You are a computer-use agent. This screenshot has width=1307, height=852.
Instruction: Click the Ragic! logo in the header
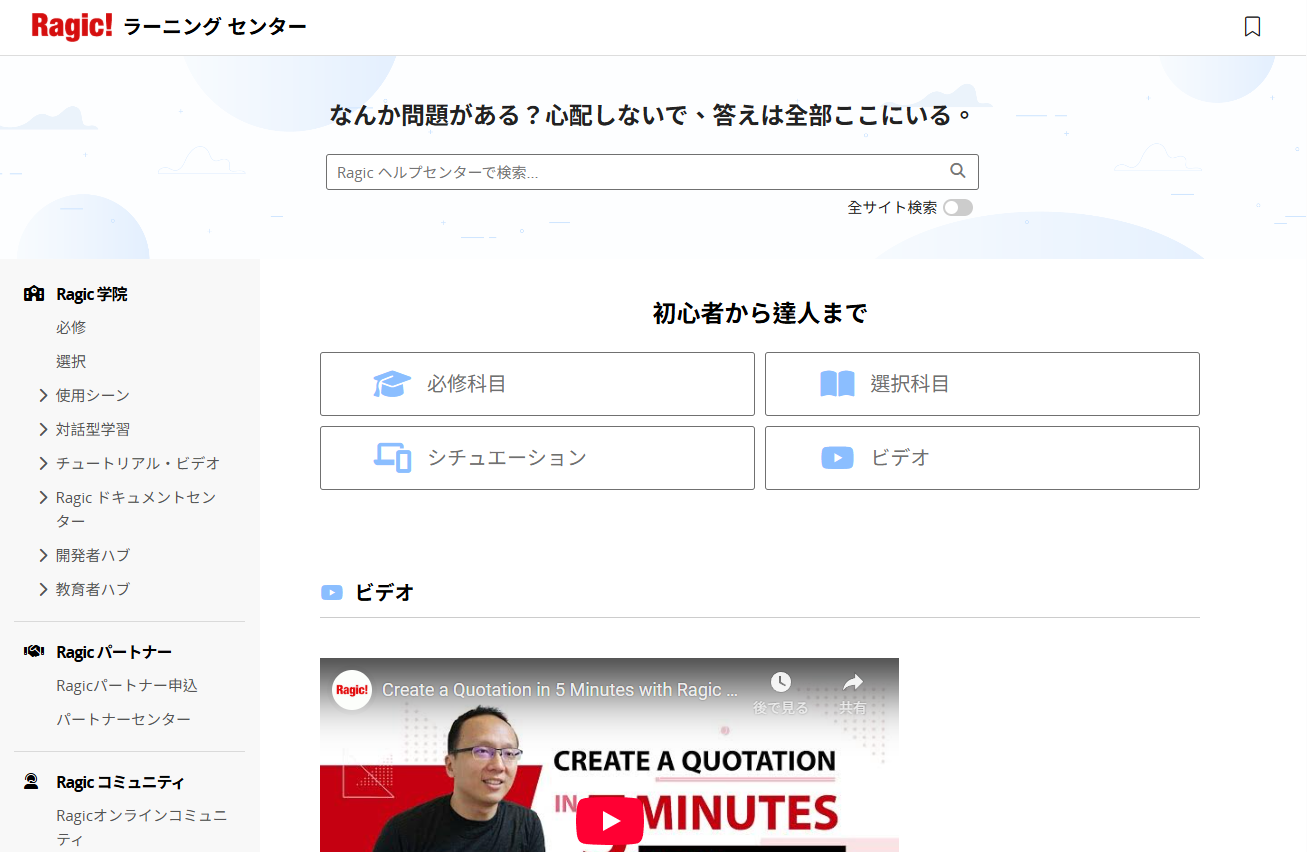click(72, 26)
